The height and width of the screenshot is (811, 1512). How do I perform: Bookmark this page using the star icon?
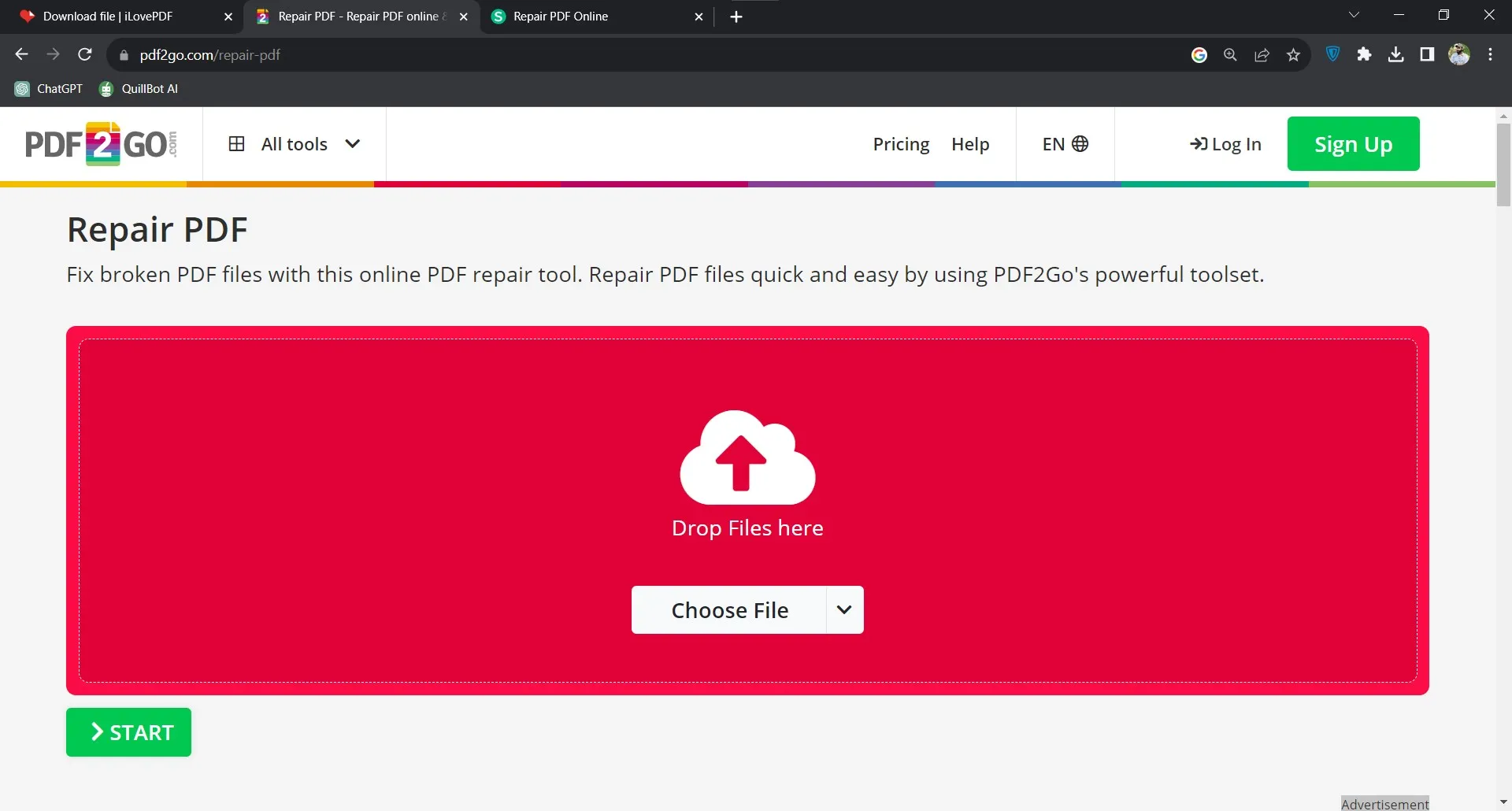(1293, 54)
